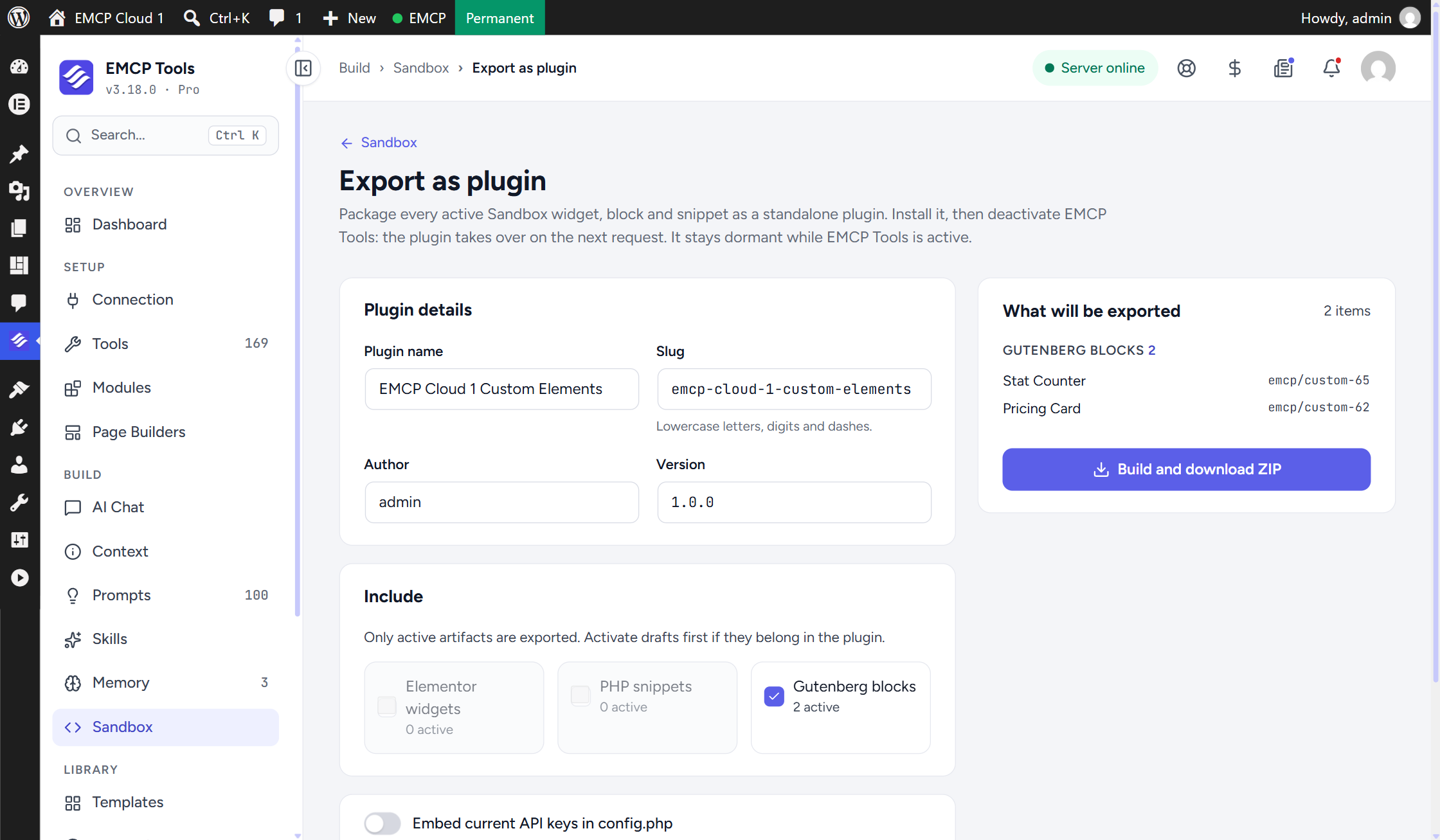The height and width of the screenshot is (840, 1440).
Task: Open the Elementor icon in WP sidebar
Action: tap(19, 104)
